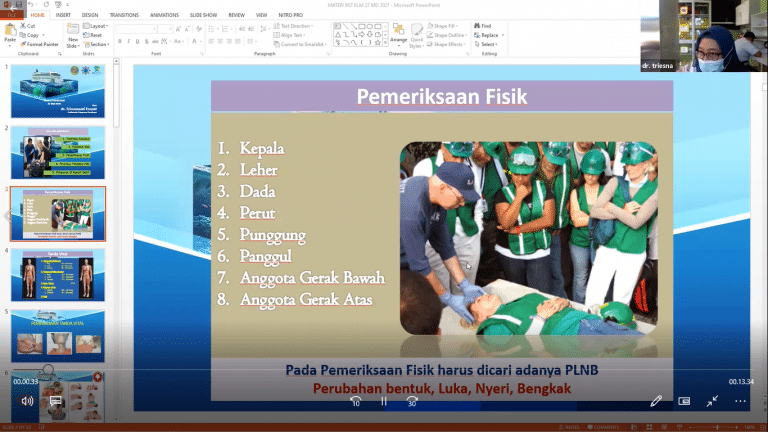Screen dimensions: 768x432
Task: Open the Select dropdown in Editing
Action: [486, 44]
